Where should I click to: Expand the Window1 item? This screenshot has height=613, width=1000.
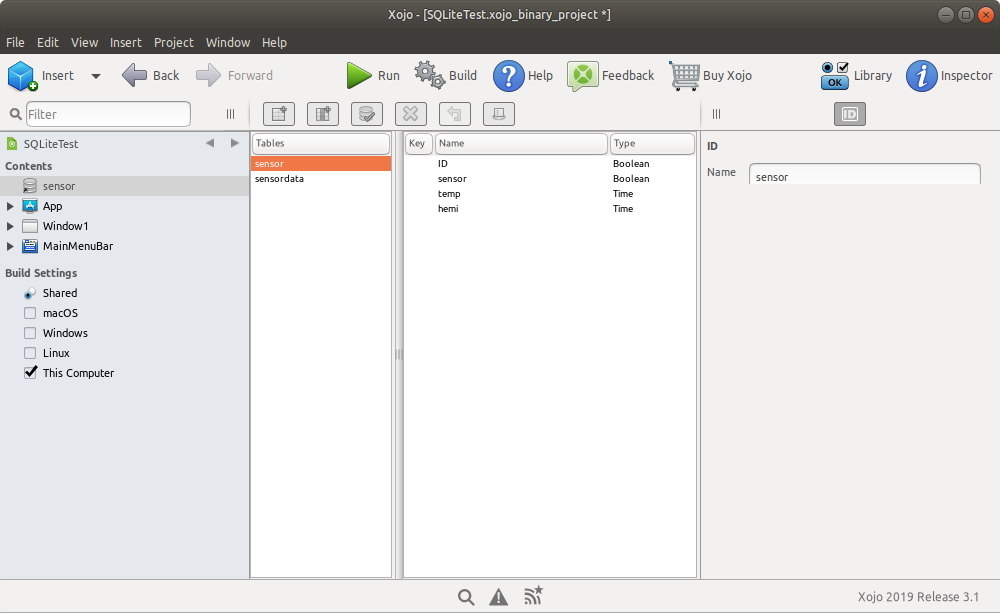[x=10, y=226]
